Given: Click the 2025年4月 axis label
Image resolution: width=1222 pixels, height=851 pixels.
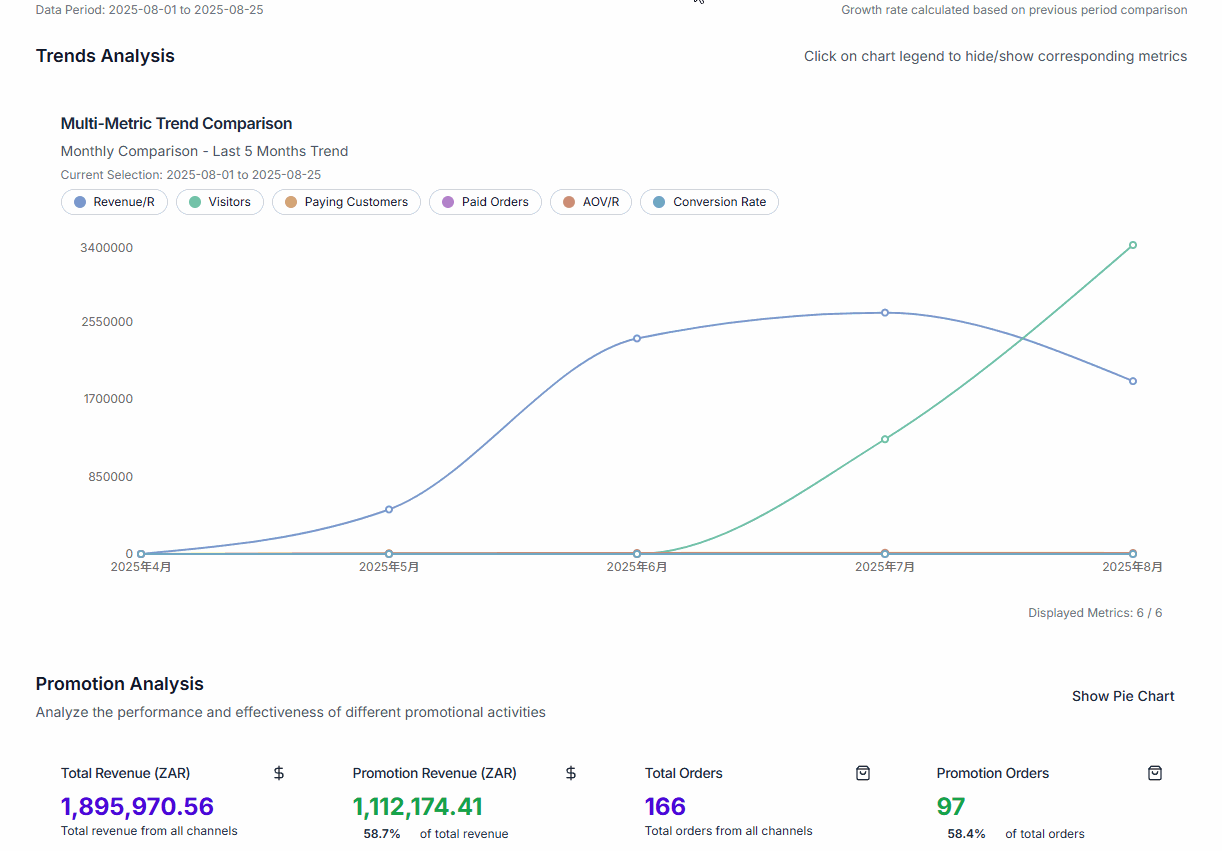Looking at the screenshot, I should click(x=141, y=567).
